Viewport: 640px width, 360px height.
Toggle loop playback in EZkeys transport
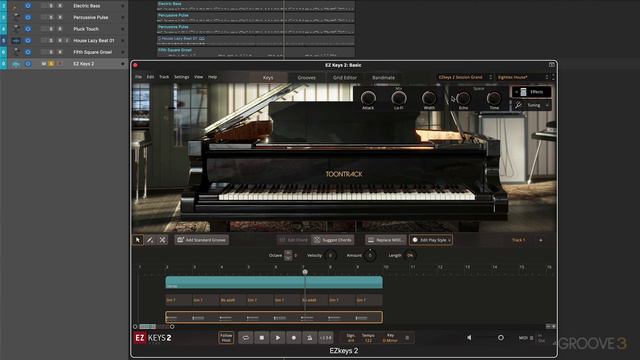pyautogui.click(x=245, y=338)
